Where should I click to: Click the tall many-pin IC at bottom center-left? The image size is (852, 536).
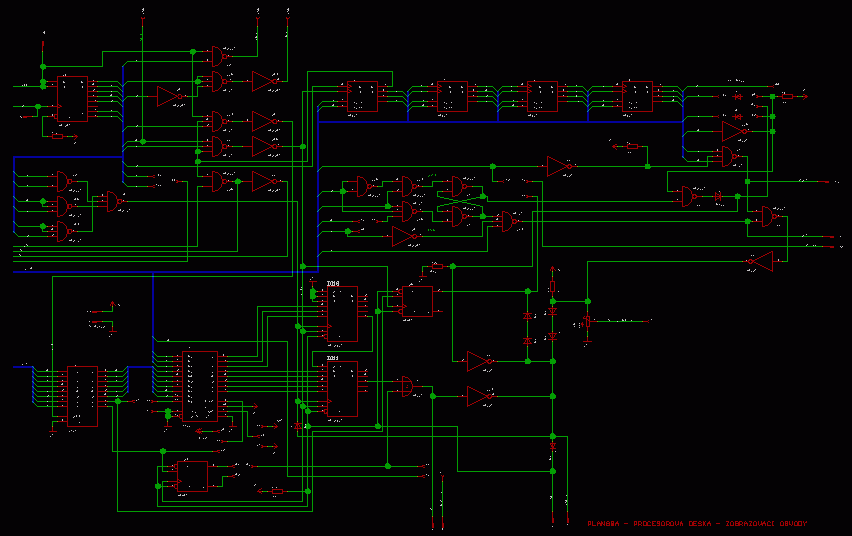coord(200,385)
